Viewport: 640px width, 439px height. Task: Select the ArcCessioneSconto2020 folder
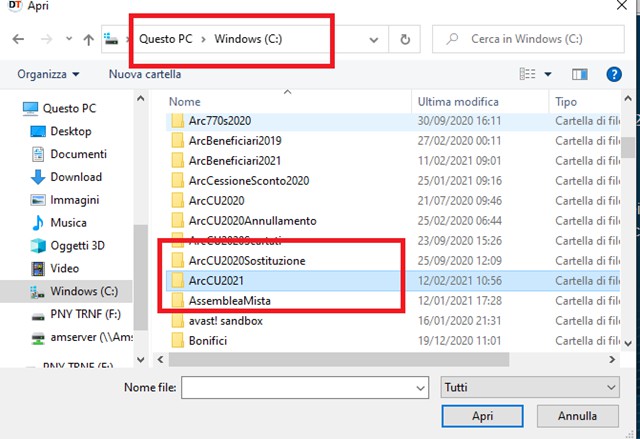(249, 181)
